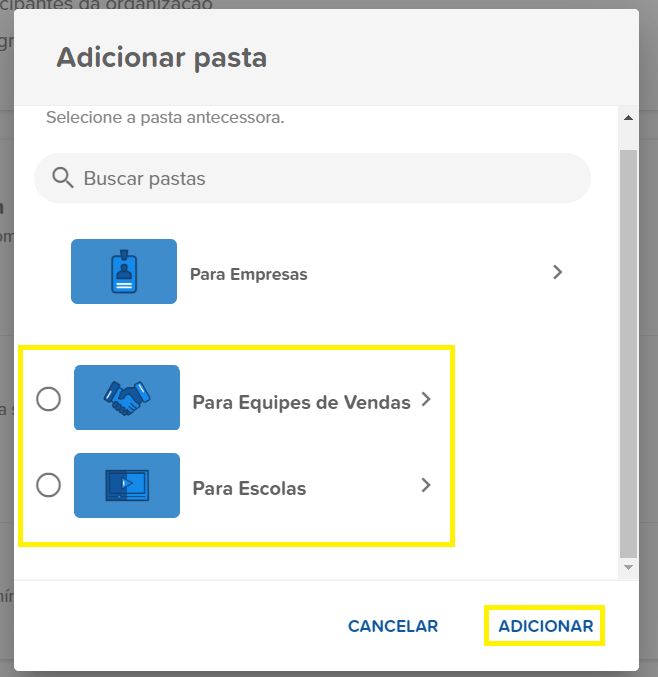Choose the Para Escolas folder label
The width and height of the screenshot is (658, 677).
(x=249, y=488)
